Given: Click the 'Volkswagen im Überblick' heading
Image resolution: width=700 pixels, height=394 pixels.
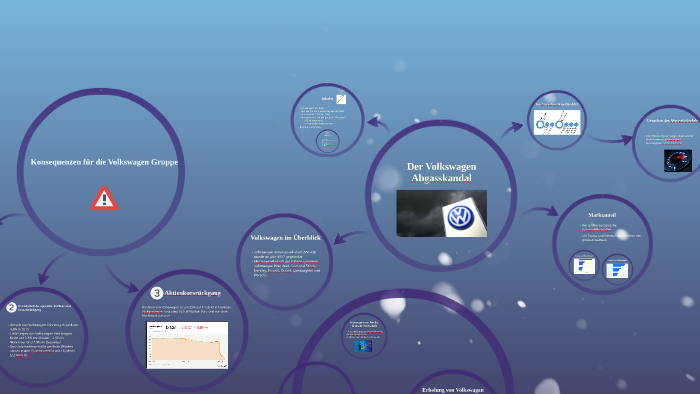Looking at the screenshot, I should [x=285, y=238].
